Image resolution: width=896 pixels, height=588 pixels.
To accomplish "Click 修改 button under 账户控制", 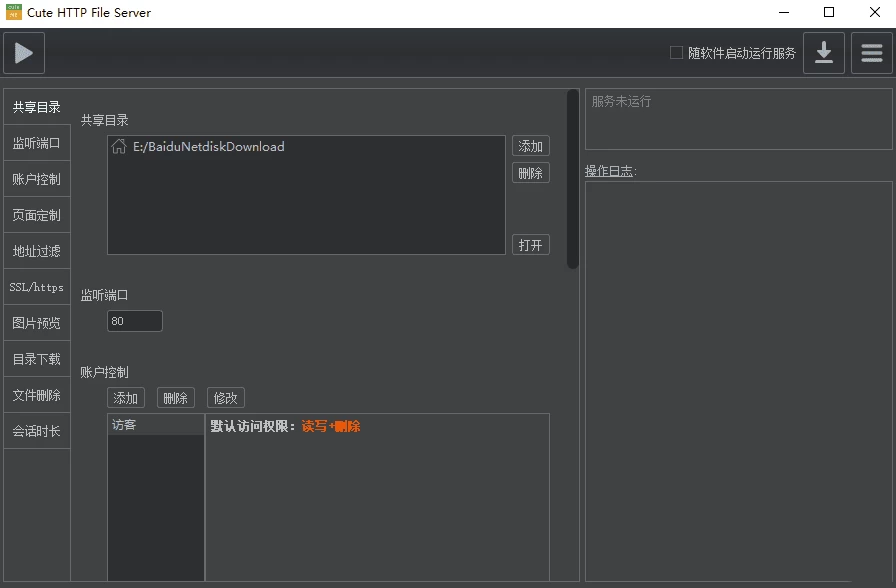I will [x=225, y=398].
